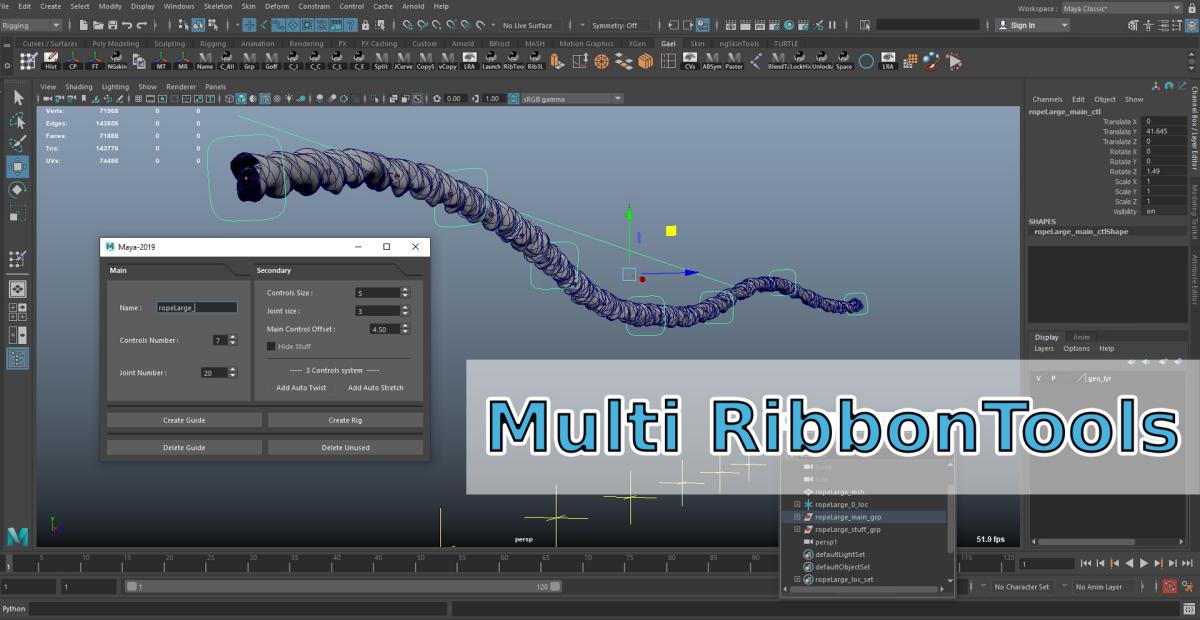Switch to the Gael shelf tab
Viewport: 1200px width, 620px height.
pos(668,44)
